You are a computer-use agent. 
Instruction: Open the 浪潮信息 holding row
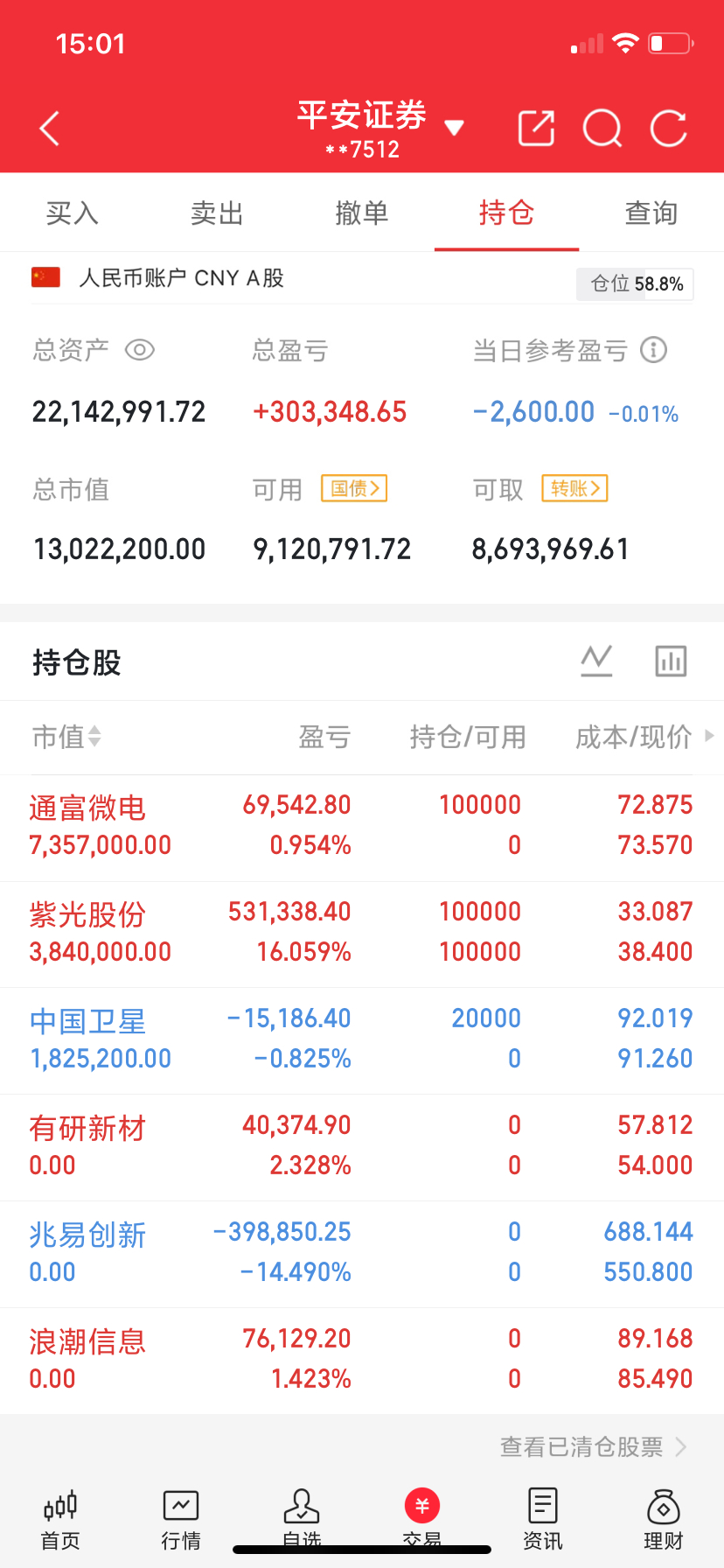click(x=362, y=1361)
